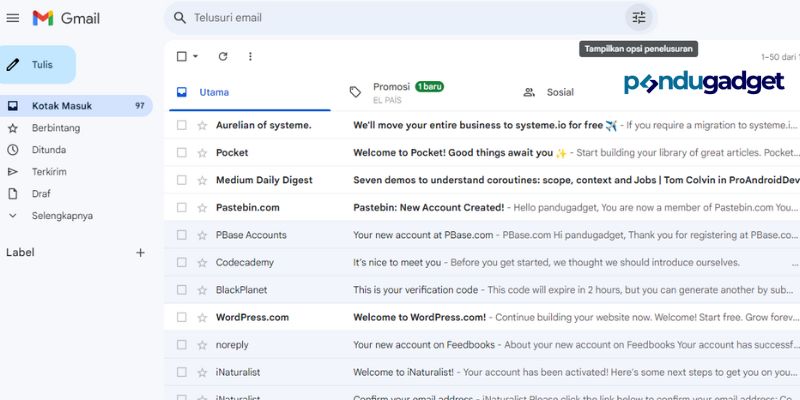Click the search magnifier icon
Viewport: 800px width, 400px height.
click(180, 18)
